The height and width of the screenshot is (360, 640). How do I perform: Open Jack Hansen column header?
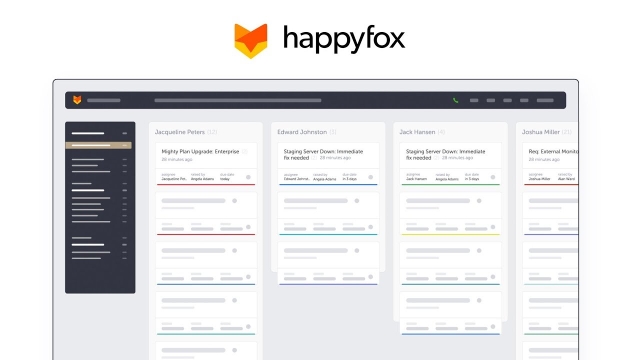point(417,132)
